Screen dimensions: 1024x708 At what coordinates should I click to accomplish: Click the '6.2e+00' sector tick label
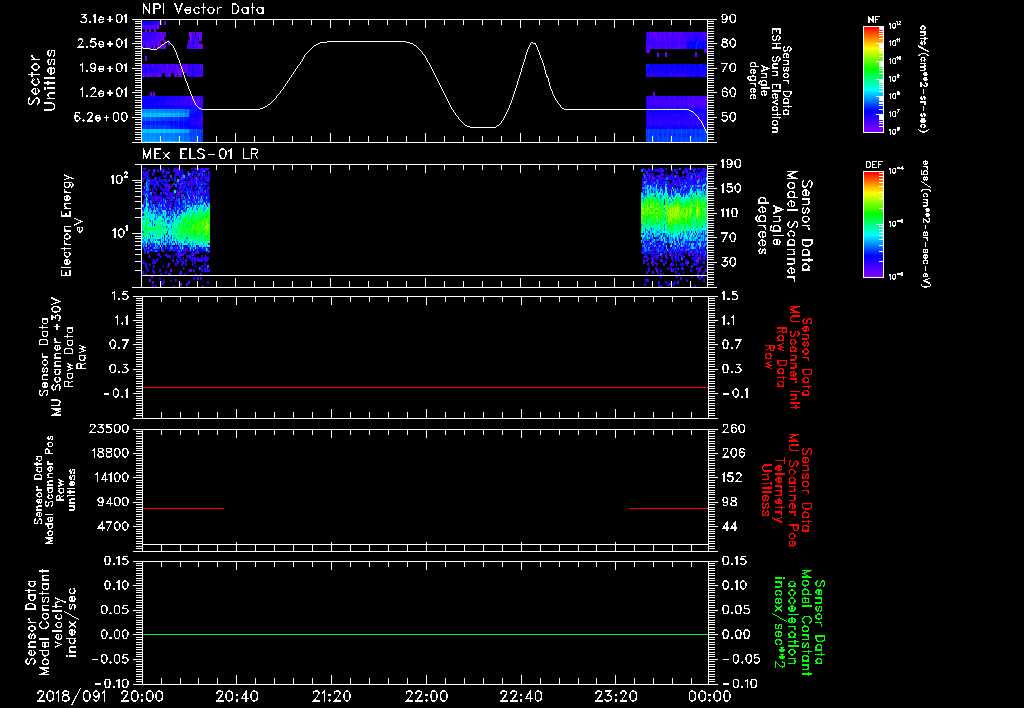coord(102,117)
